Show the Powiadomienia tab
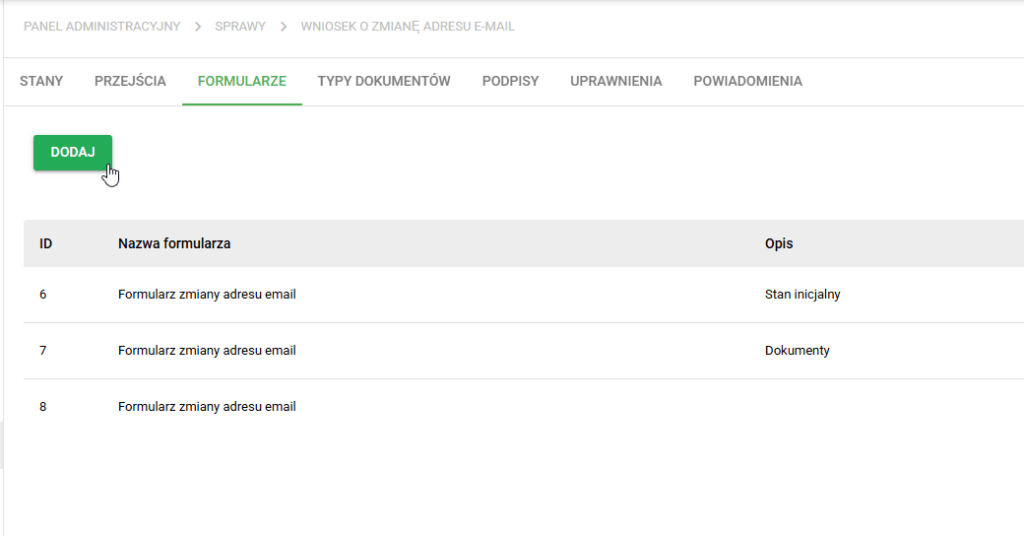Viewport: 1024px width, 536px height. tap(748, 81)
